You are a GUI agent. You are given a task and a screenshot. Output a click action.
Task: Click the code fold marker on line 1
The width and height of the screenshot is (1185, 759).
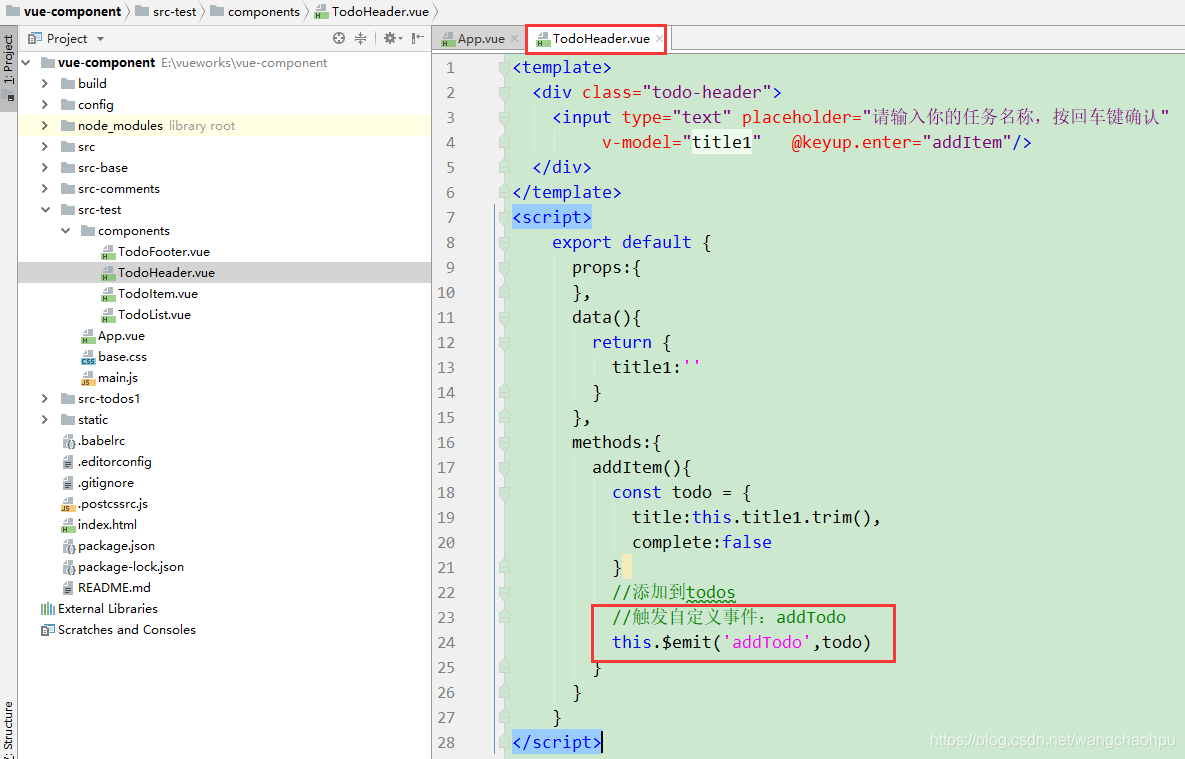point(504,67)
